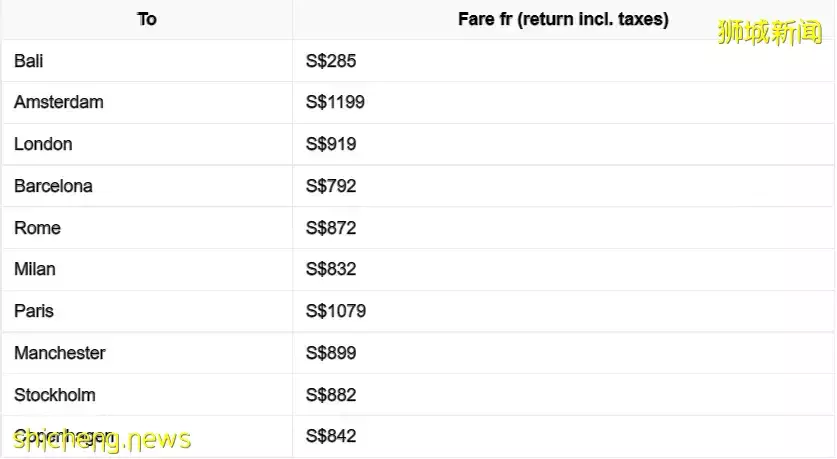The image size is (837, 459).
Task: Select the S$919 London fare
Action: tap(331, 144)
